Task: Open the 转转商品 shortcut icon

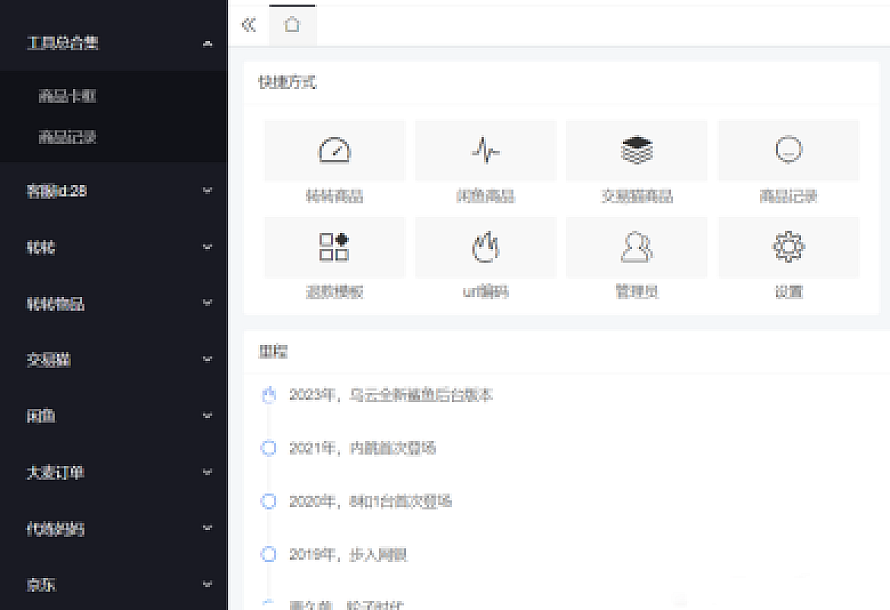Action: tap(333, 150)
